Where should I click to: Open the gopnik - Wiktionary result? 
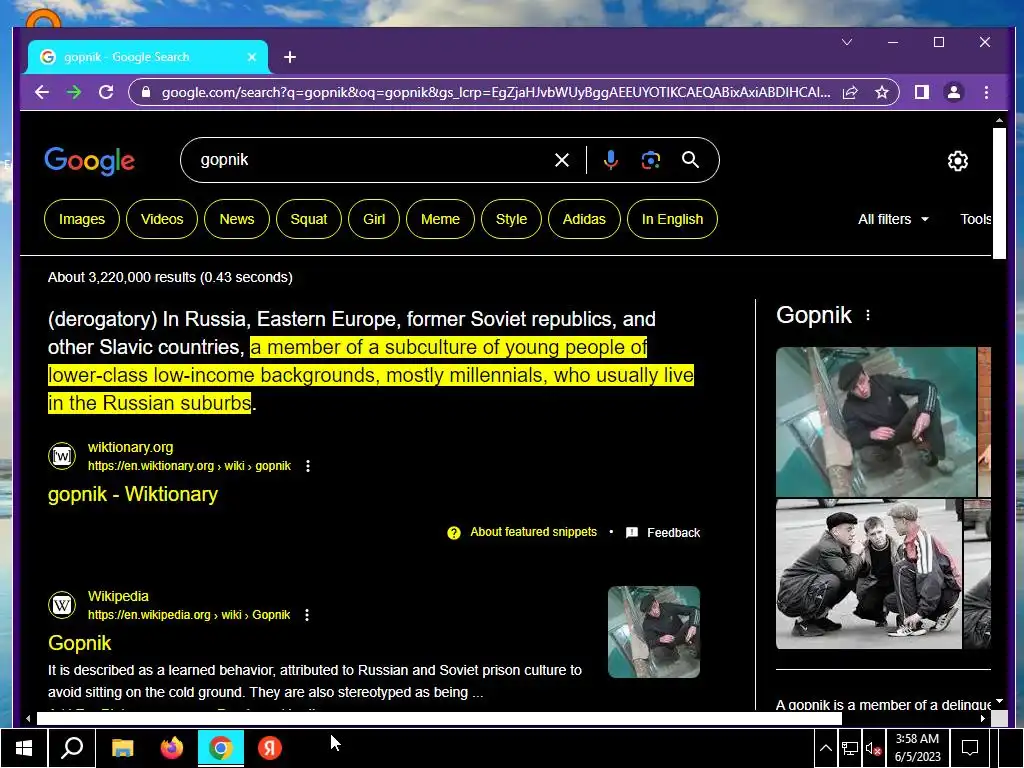[x=133, y=494]
